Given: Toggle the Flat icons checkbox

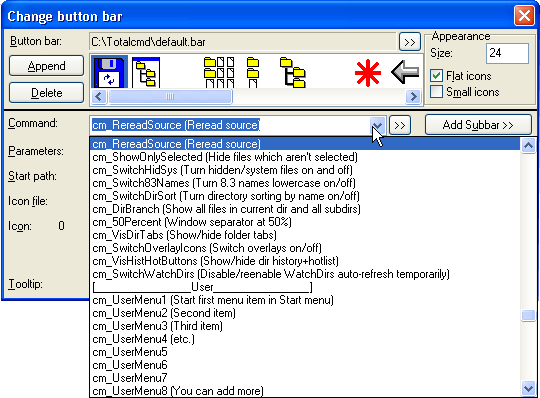Looking at the screenshot, I should (437, 76).
